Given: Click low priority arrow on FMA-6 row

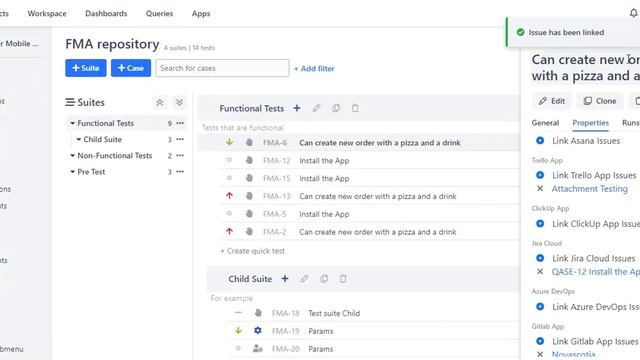Looking at the screenshot, I should [x=229, y=142].
